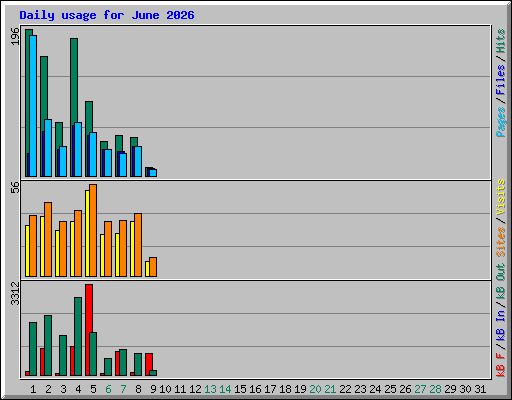This screenshot has width=512, height=400.
Task: Click the orange Sites bar for day 5
Action: pos(93,230)
